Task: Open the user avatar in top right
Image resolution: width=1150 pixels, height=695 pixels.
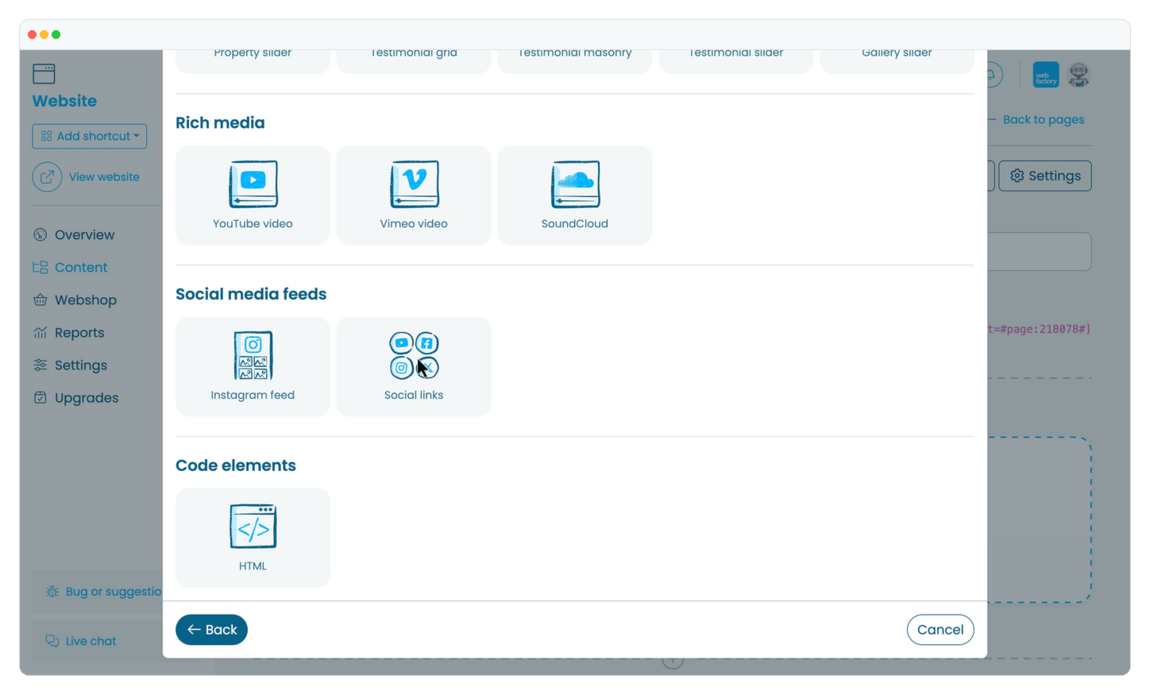Action: click(1078, 75)
